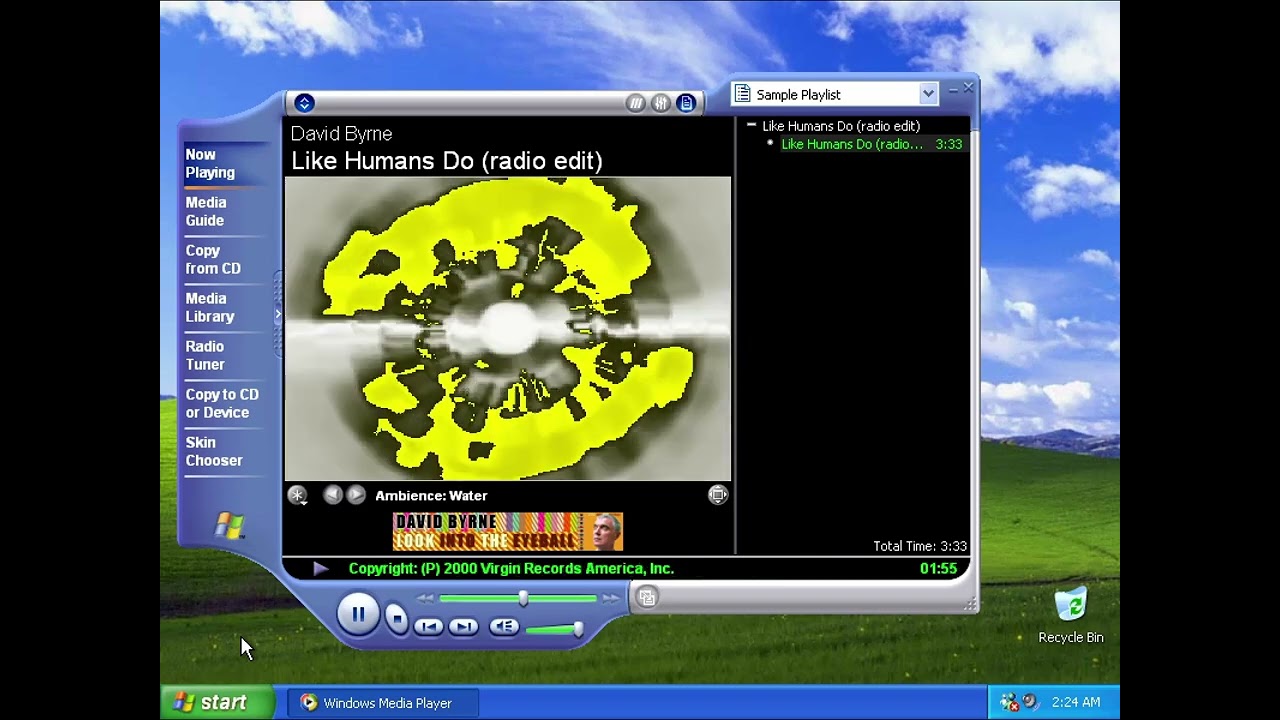This screenshot has width=1280, height=720.
Task: Click the Total Time: 3:33 label
Action: 920,546
